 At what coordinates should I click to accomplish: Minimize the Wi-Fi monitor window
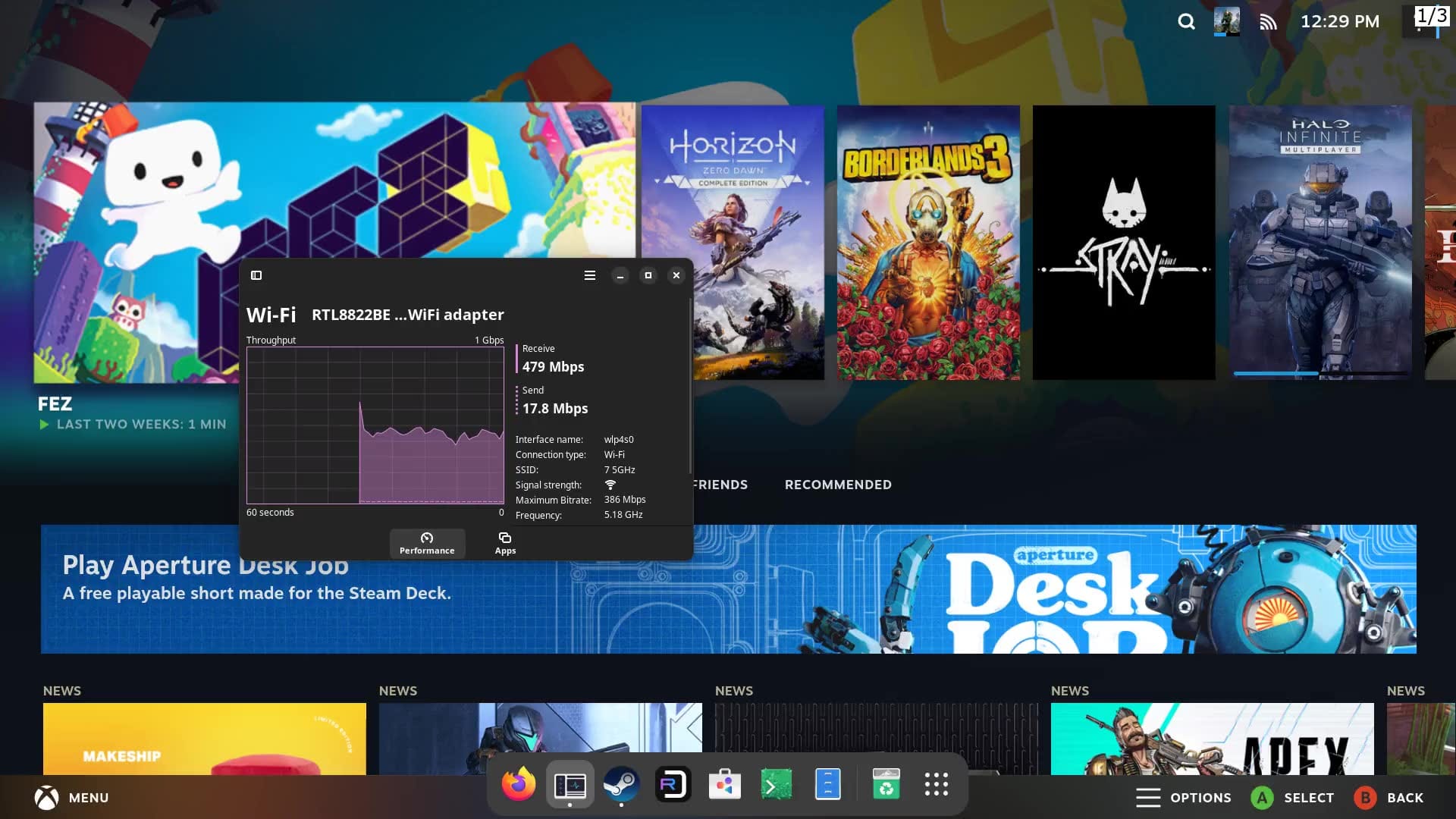coord(620,275)
